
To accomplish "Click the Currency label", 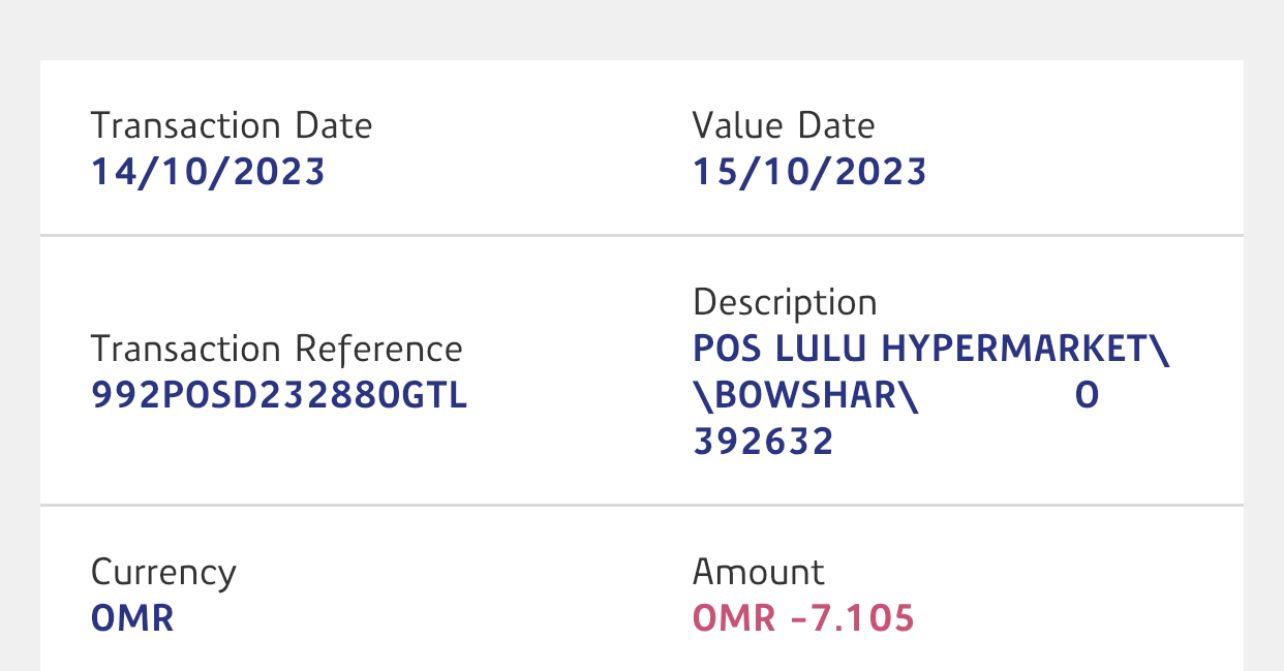I will 163,573.
